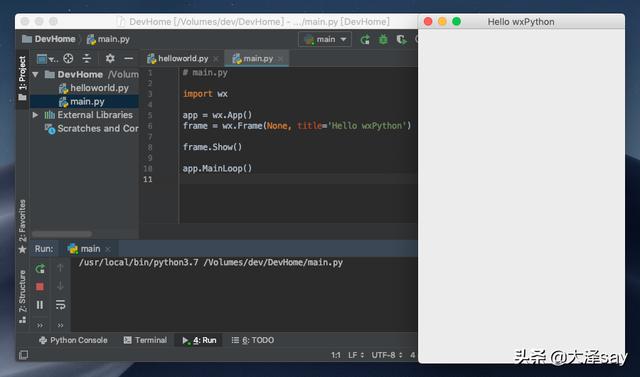Click the main.py breadcrumb in the navigation bar
Screen dimensions: 640x377
tap(108, 39)
